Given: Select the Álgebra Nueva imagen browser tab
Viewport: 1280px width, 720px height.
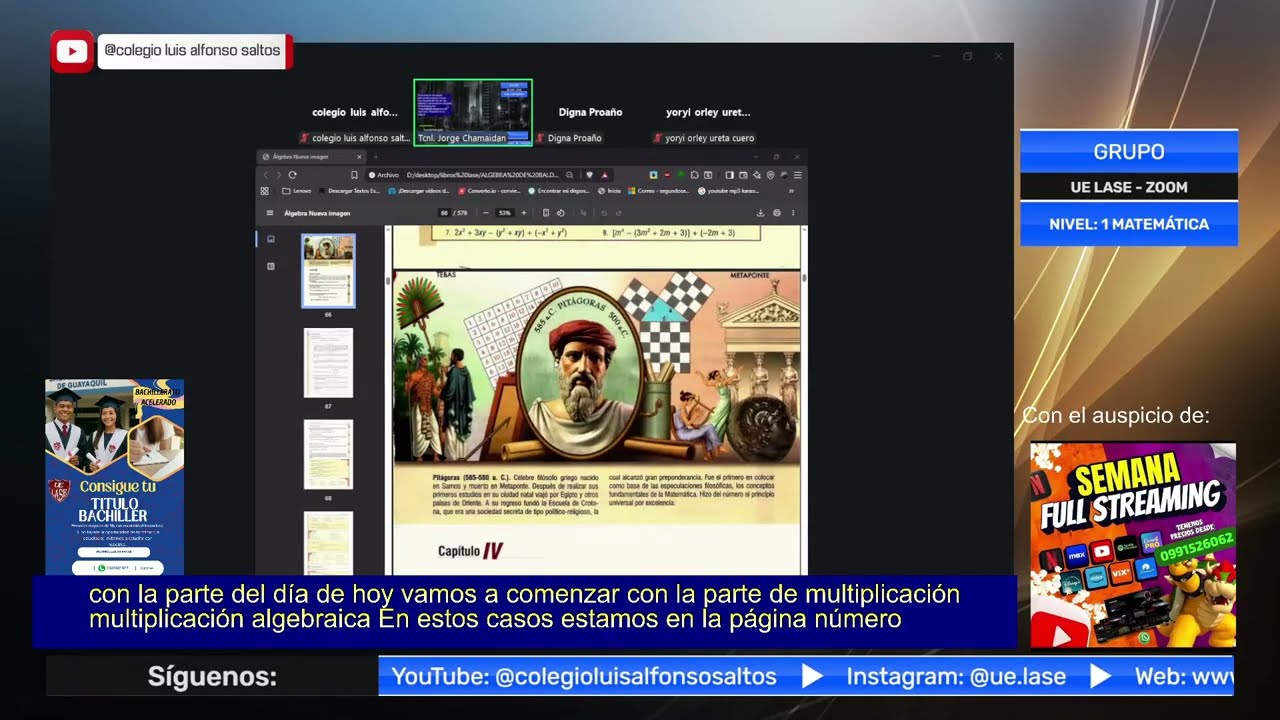Looking at the screenshot, I should point(310,157).
